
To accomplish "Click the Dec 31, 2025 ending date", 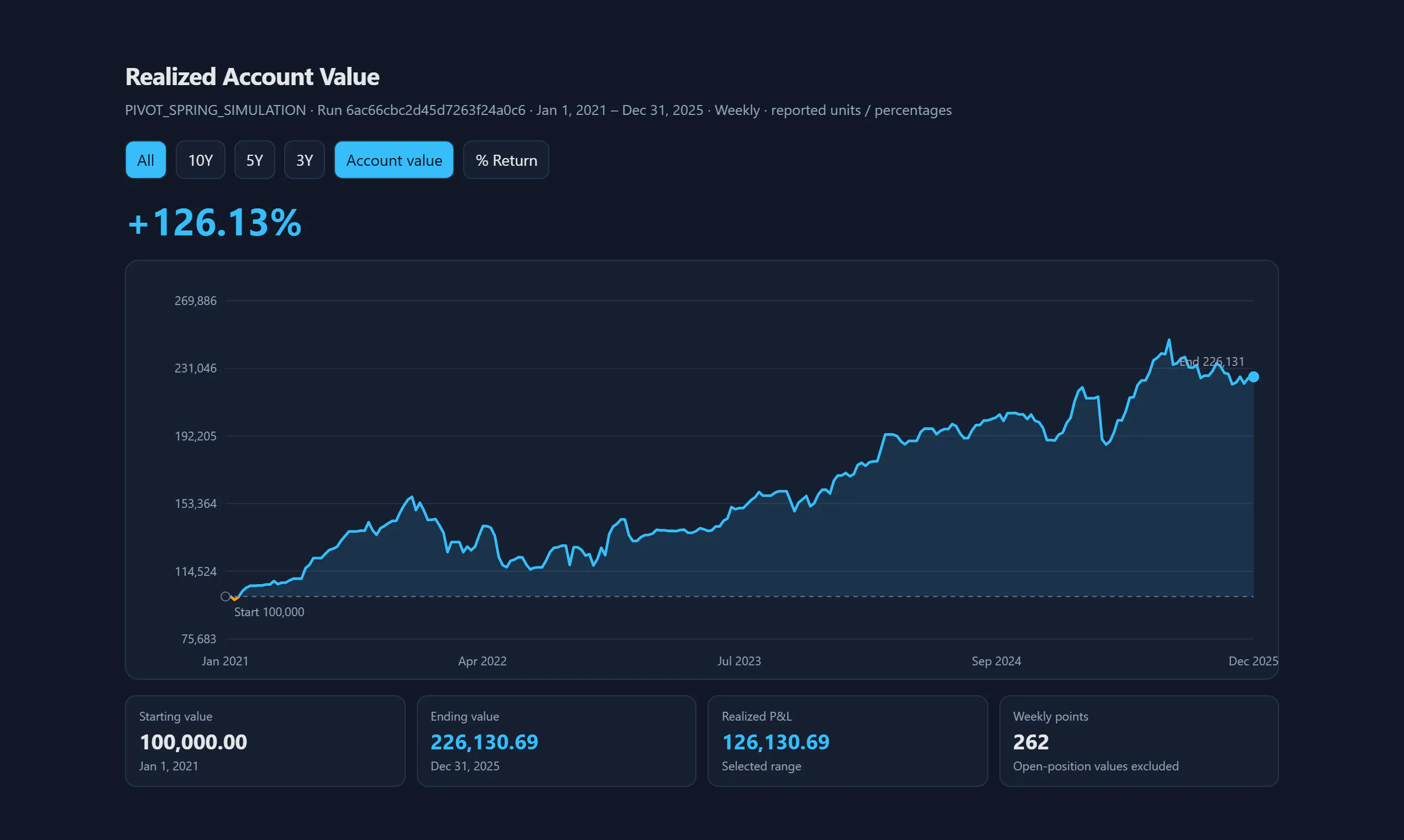I will point(465,766).
